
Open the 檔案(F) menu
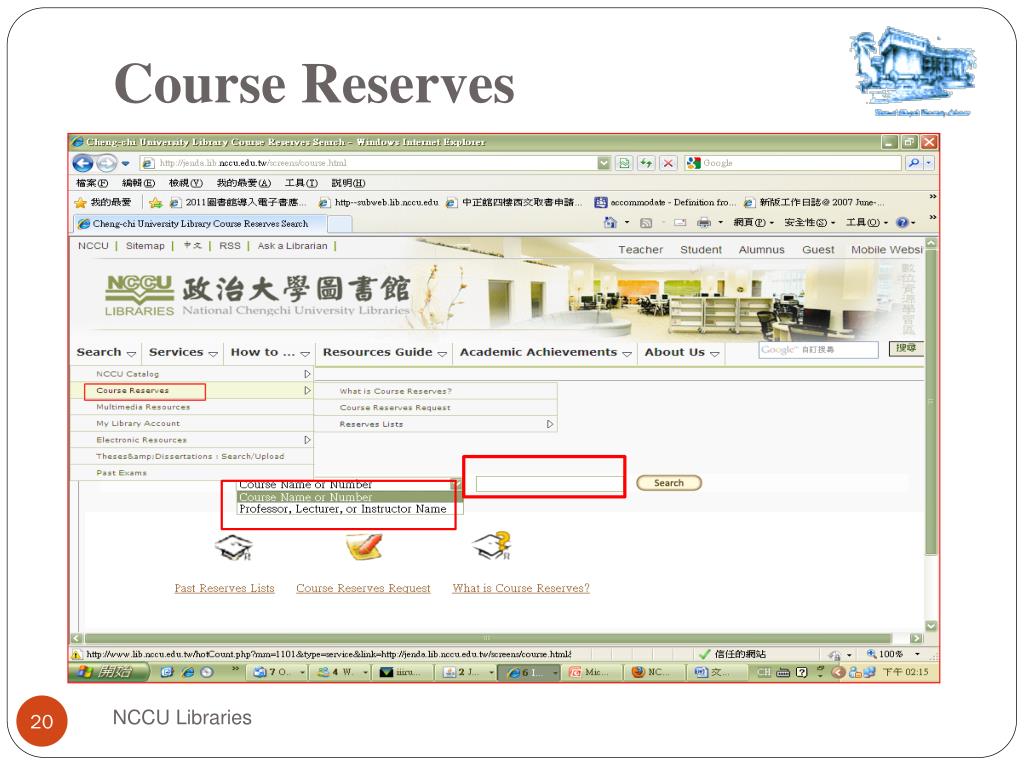[x=92, y=183]
